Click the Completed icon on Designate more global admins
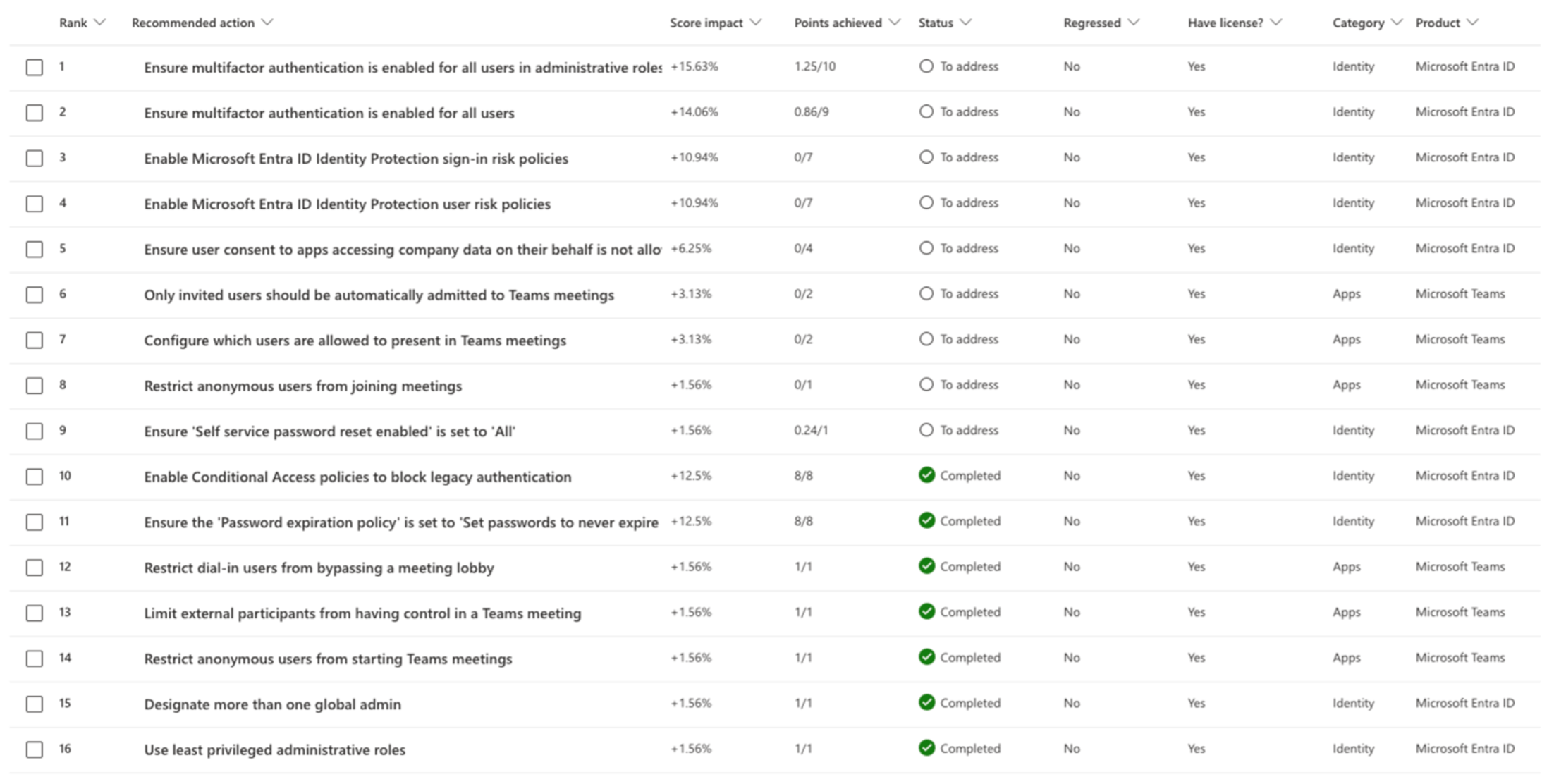Image resolution: width=1542 pixels, height=784 pixels. (x=929, y=703)
